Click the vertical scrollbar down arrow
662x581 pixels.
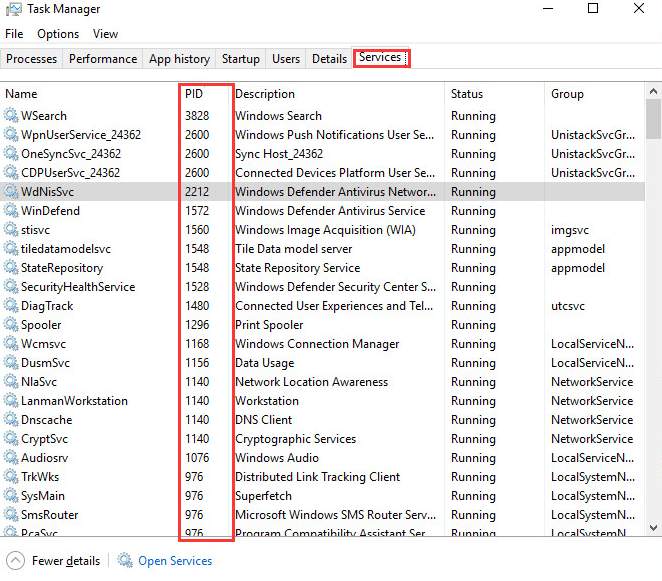coord(653,529)
